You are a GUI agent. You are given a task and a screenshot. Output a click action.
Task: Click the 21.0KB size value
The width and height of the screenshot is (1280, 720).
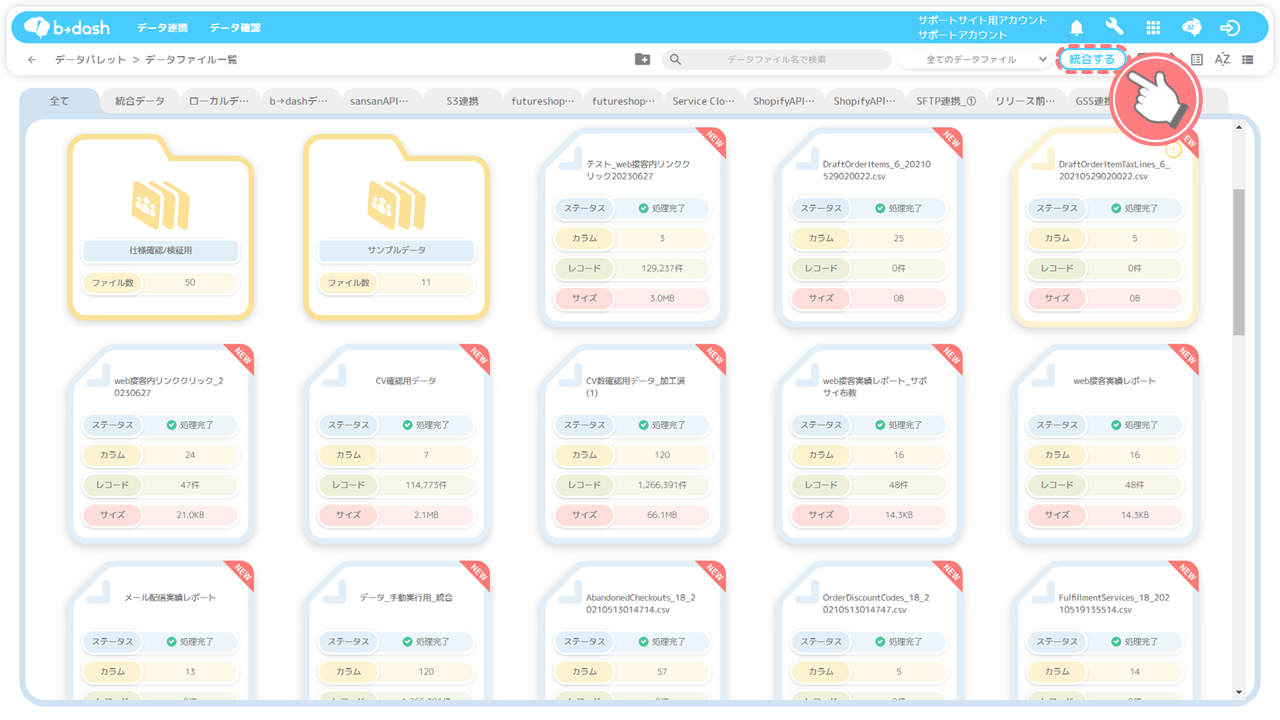190,515
